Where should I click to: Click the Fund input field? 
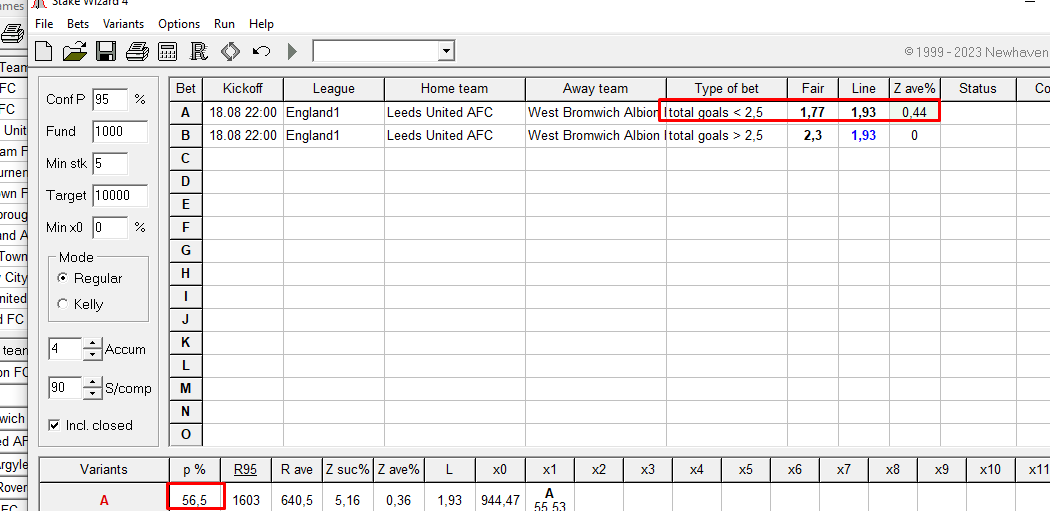point(120,131)
